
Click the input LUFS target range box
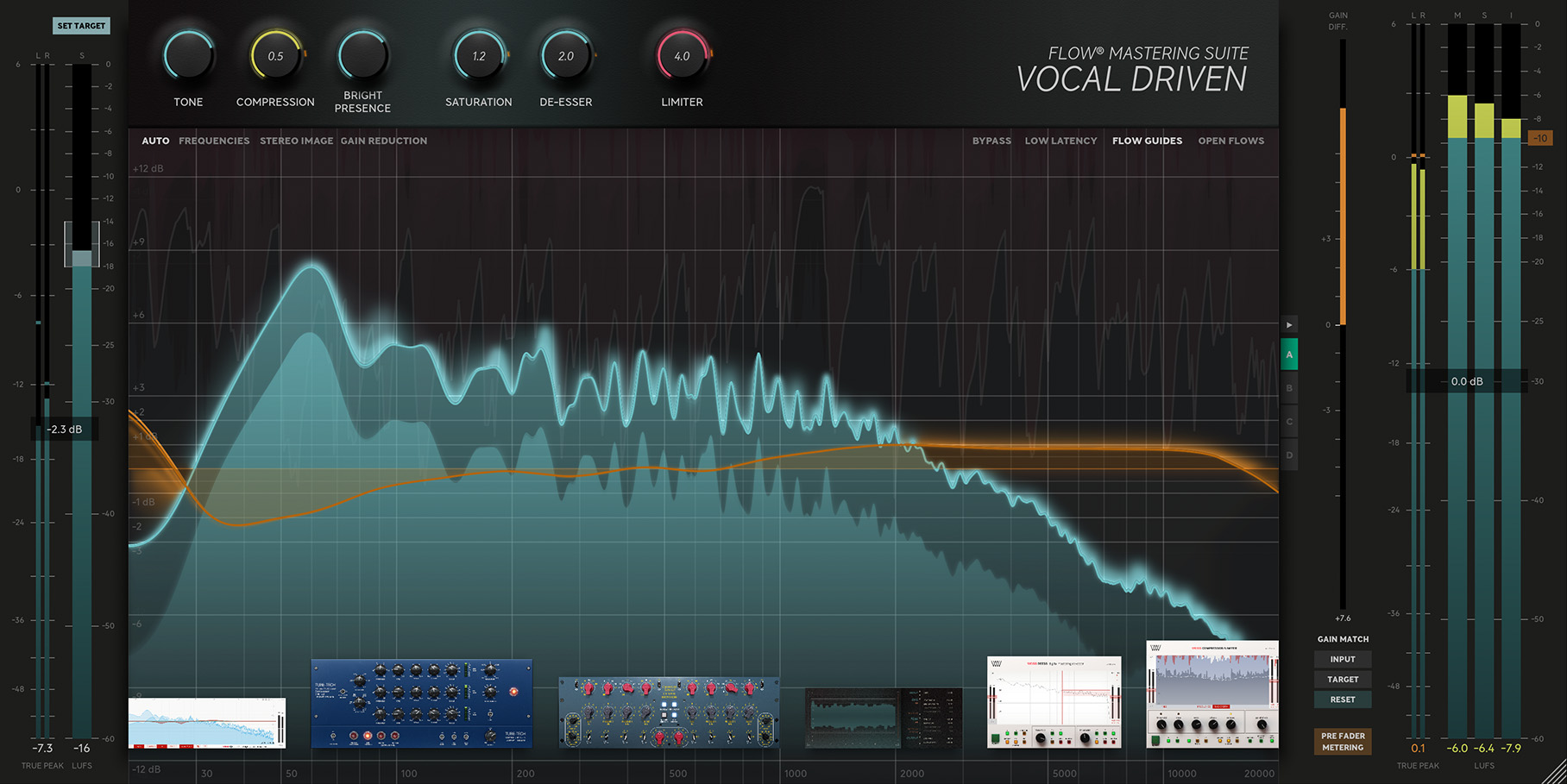81,244
